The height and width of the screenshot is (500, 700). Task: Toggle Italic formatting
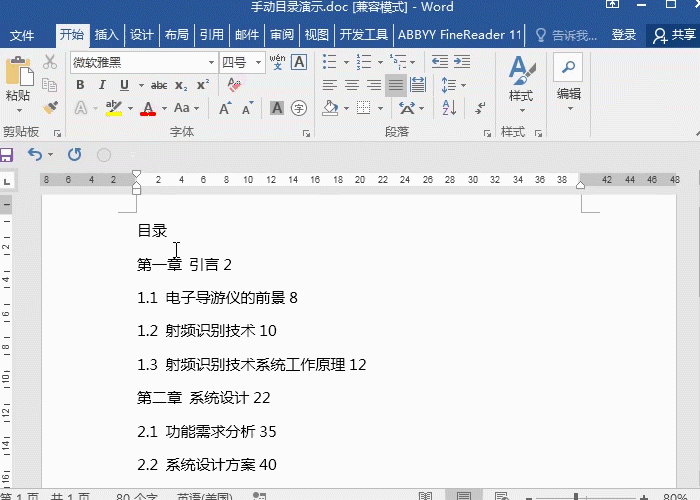[x=102, y=85]
